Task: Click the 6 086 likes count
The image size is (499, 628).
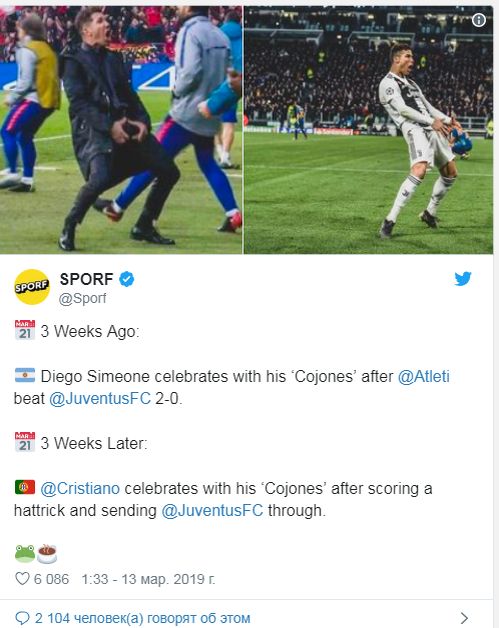Action: point(51,579)
